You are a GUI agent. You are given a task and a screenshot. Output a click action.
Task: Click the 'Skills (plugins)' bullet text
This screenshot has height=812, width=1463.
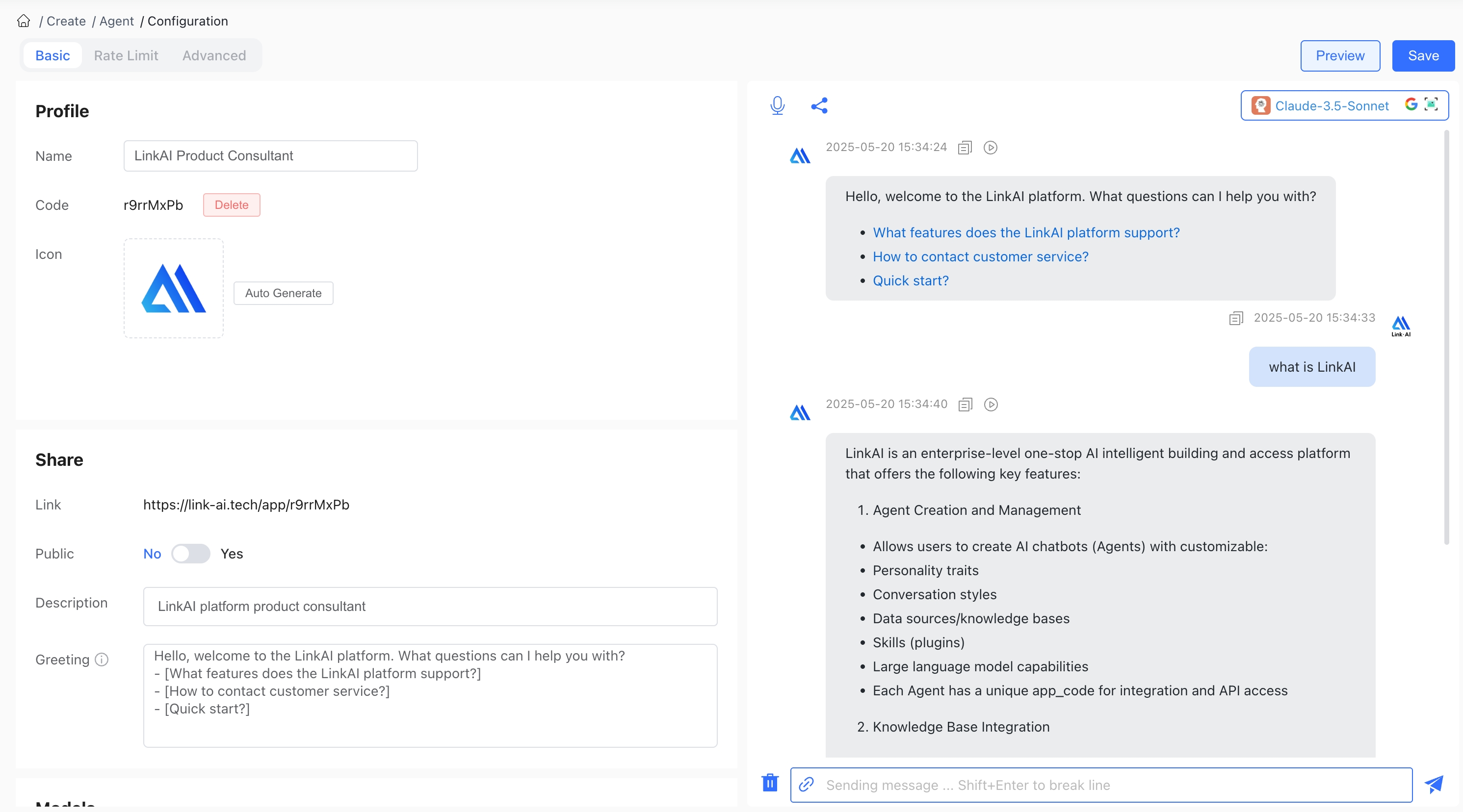pyautogui.click(x=919, y=642)
